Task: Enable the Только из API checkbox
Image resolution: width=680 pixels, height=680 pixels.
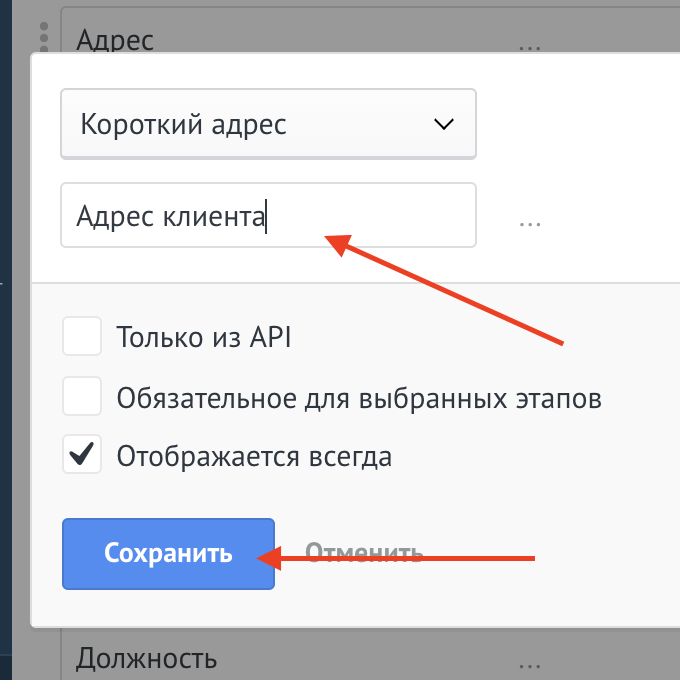Action: pos(82,337)
